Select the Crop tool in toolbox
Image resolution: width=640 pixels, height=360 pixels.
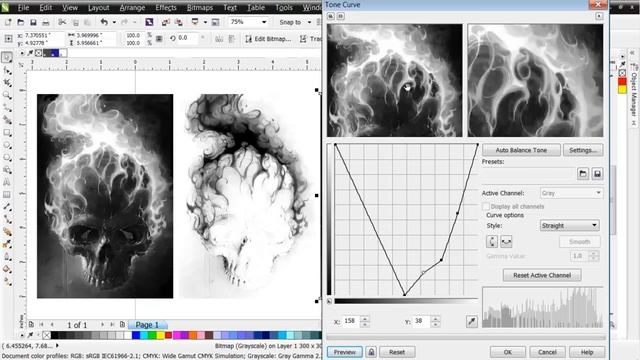pyautogui.click(x=7, y=83)
